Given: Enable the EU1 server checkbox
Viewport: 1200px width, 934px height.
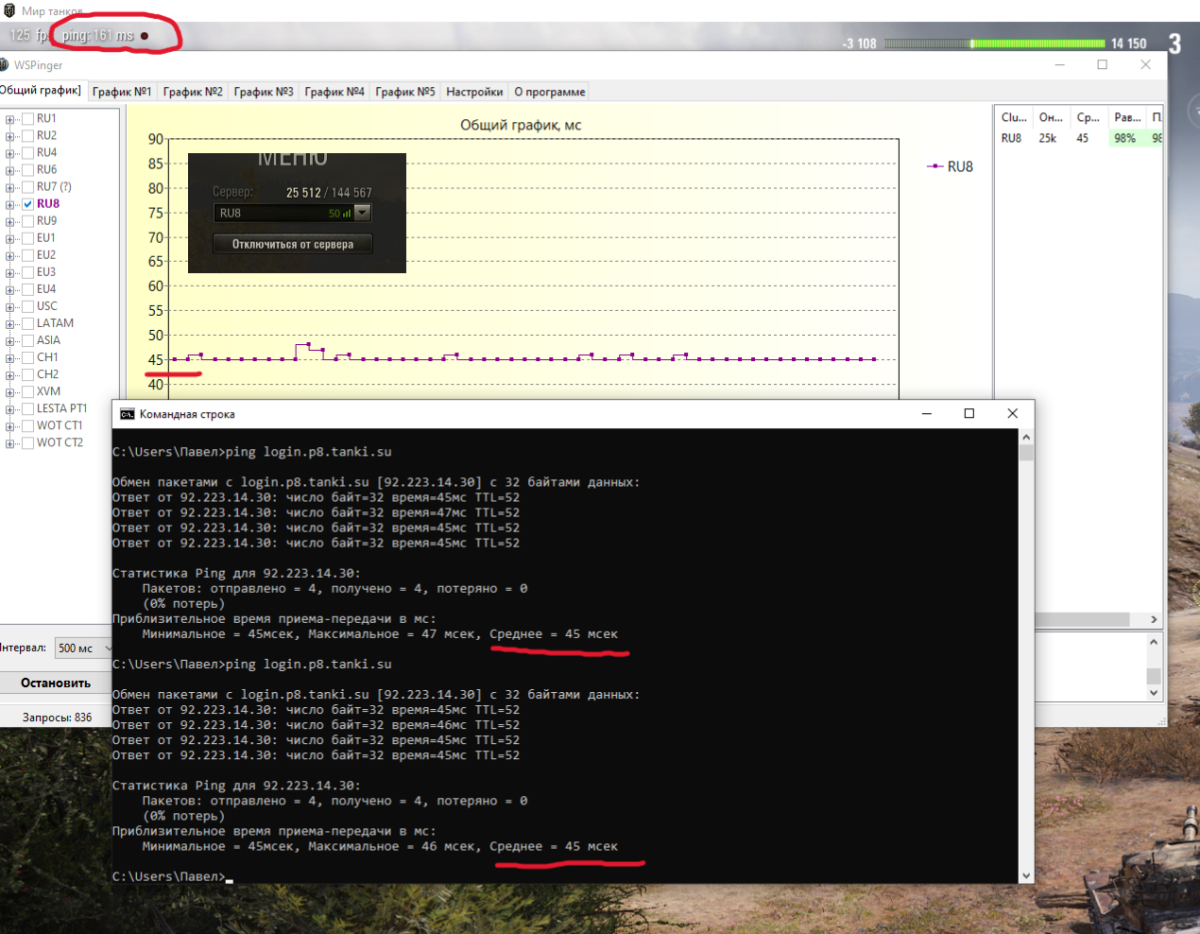Looking at the screenshot, I should click(x=27, y=238).
